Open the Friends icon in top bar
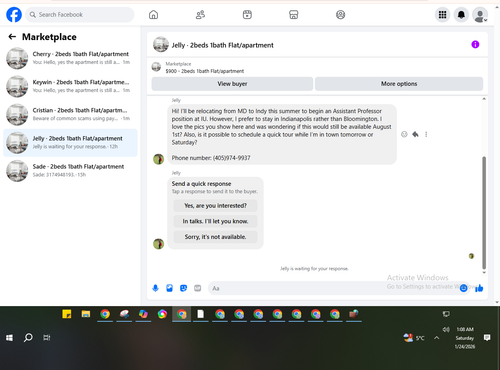 click(x=200, y=15)
